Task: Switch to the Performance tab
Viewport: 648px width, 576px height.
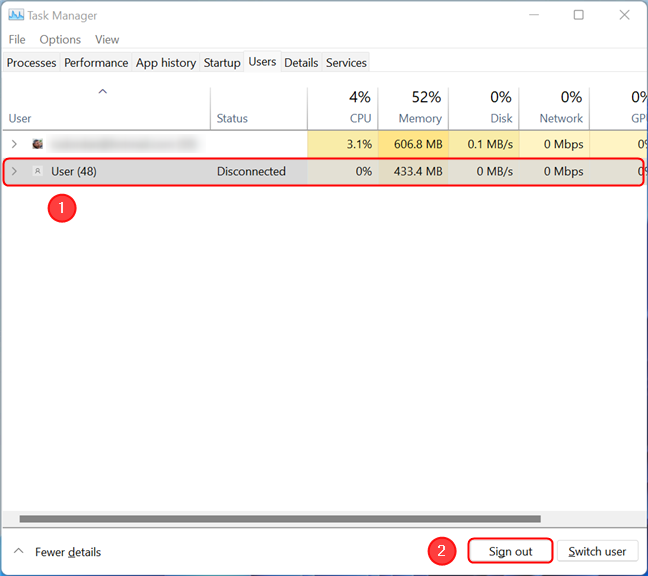Action: tap(96, 63)
